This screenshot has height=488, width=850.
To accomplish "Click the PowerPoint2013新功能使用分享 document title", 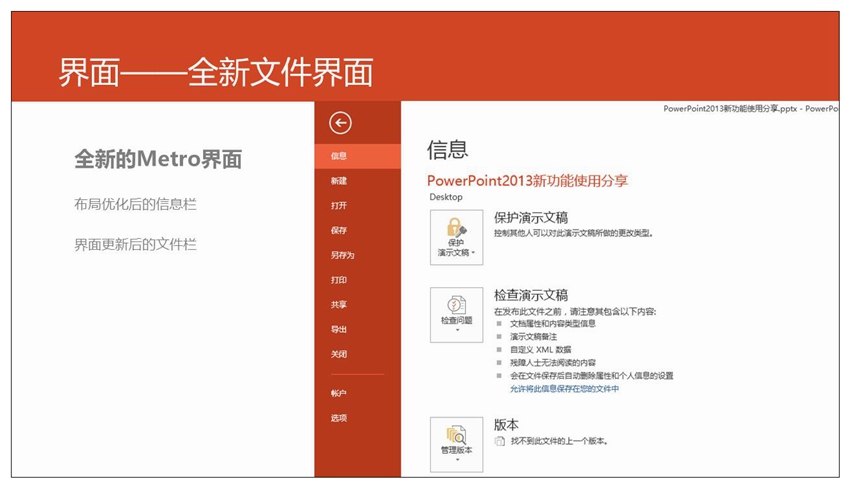I will pyautogui.click(x=527, y=181).
